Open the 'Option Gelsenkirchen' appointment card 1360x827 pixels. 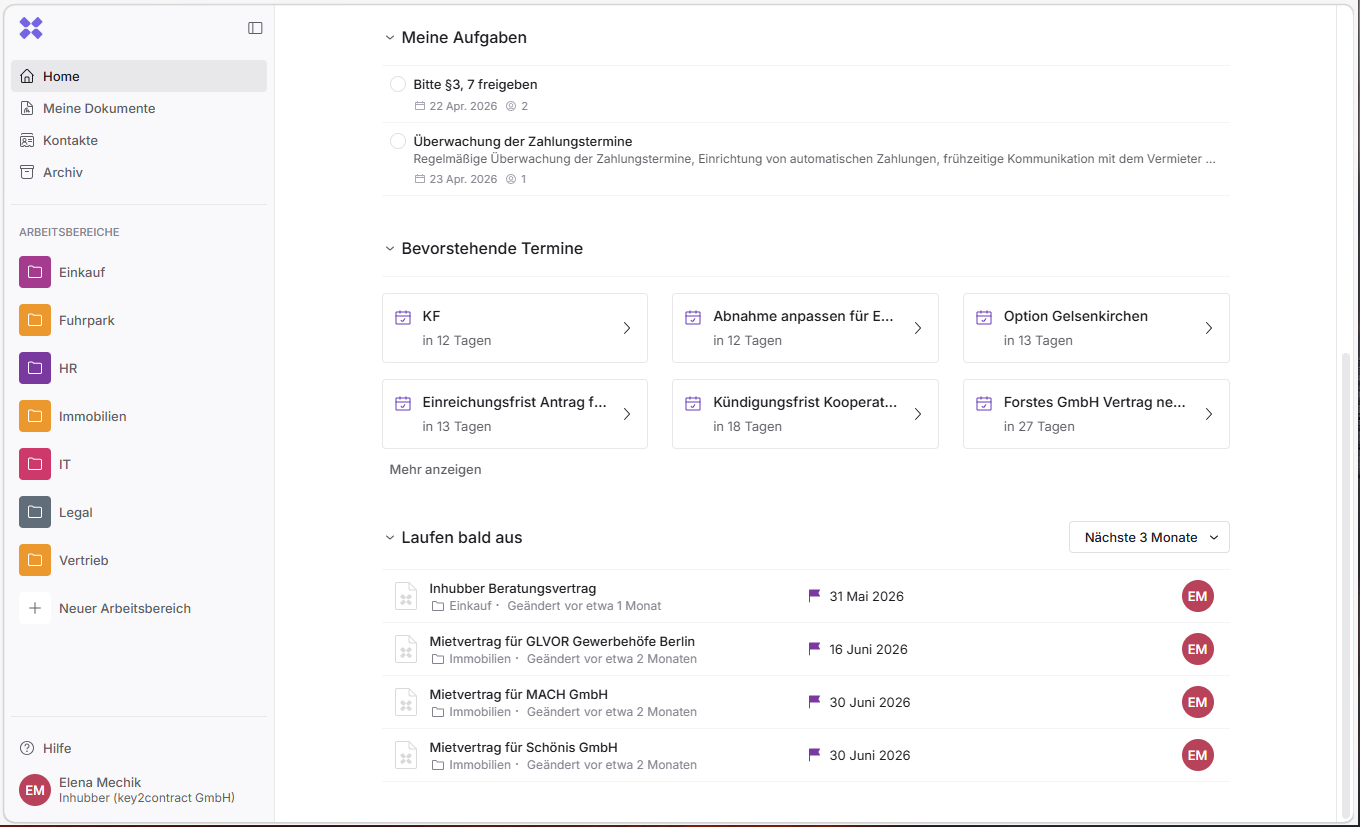pos(1095,328)
